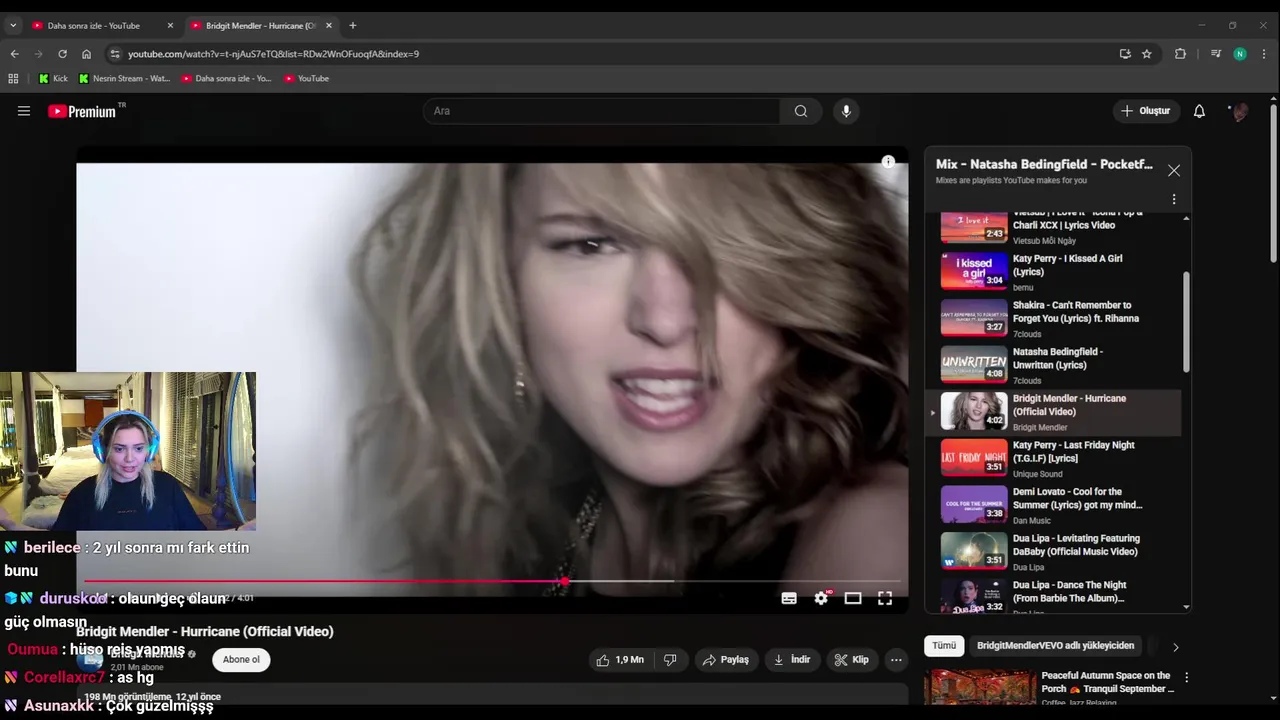Viewport: 1280px width, 720px height.
Task: Open the Kick bookmark
Action: pos(53,78)
